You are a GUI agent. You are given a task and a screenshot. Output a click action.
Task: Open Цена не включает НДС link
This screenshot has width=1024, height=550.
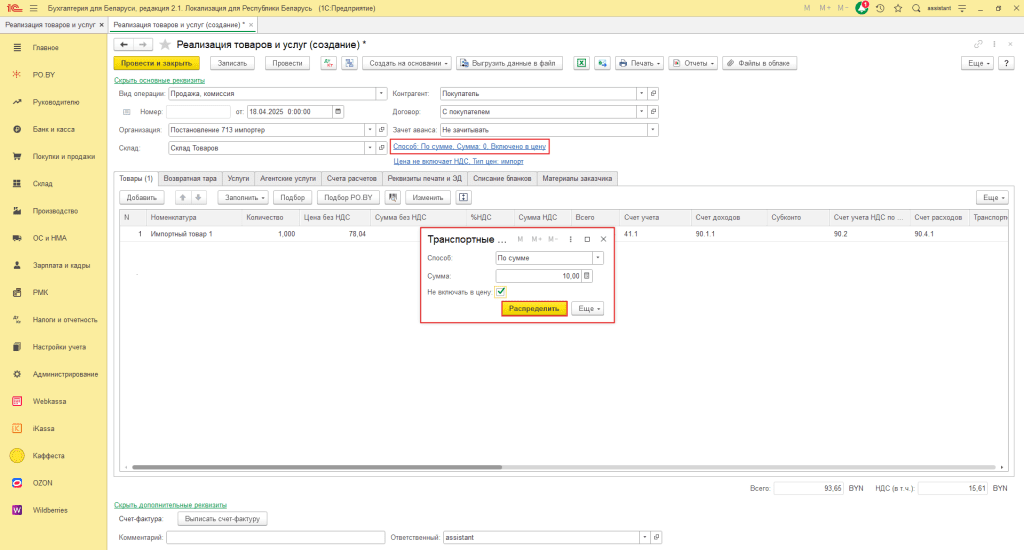click(458, 161)
